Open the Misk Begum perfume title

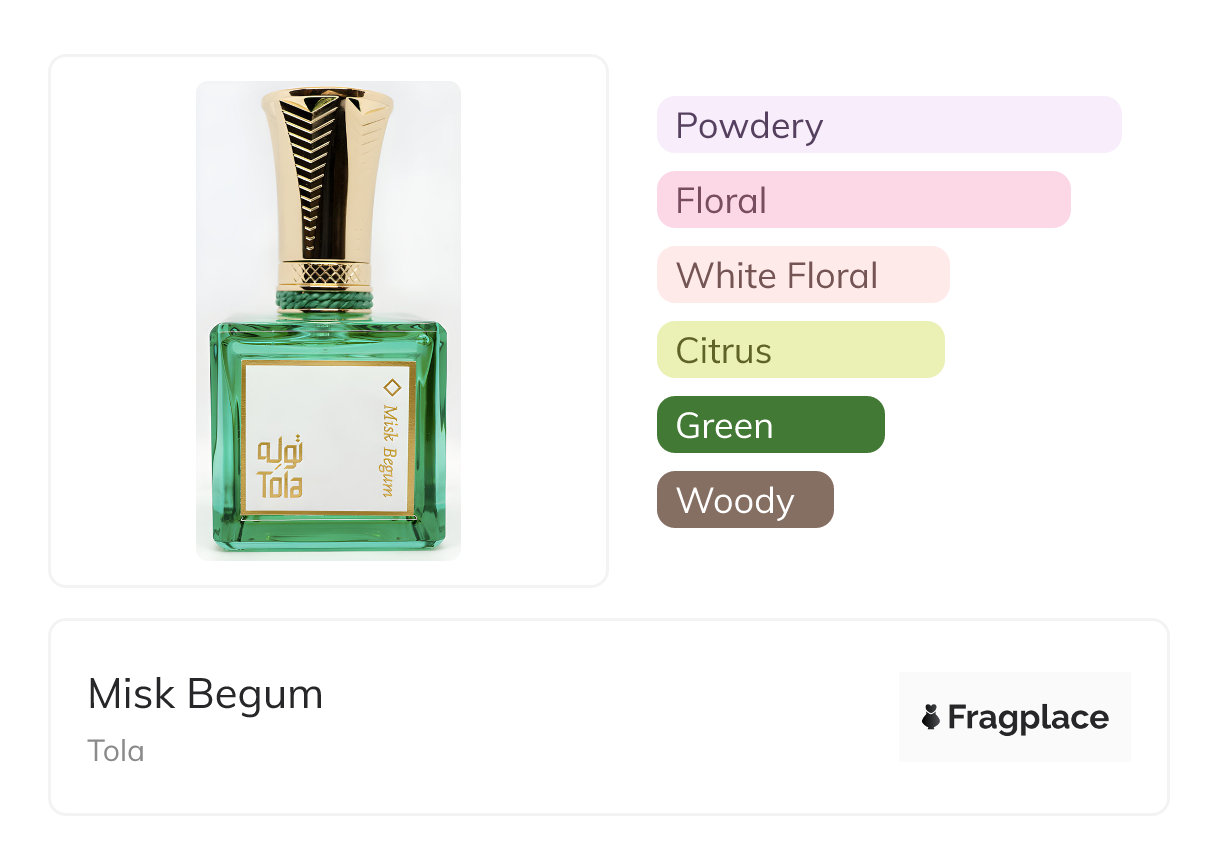[x=205, y=694]
